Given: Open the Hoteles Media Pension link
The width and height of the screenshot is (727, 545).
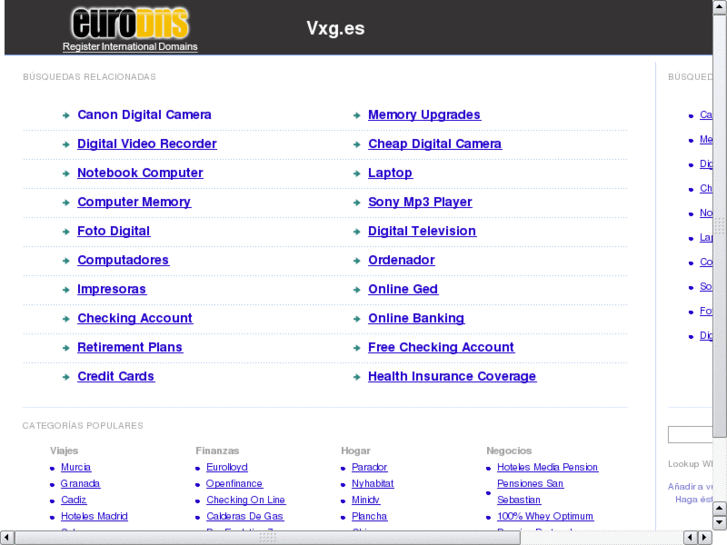Looking at the screenshot, I should click(548, 468).
